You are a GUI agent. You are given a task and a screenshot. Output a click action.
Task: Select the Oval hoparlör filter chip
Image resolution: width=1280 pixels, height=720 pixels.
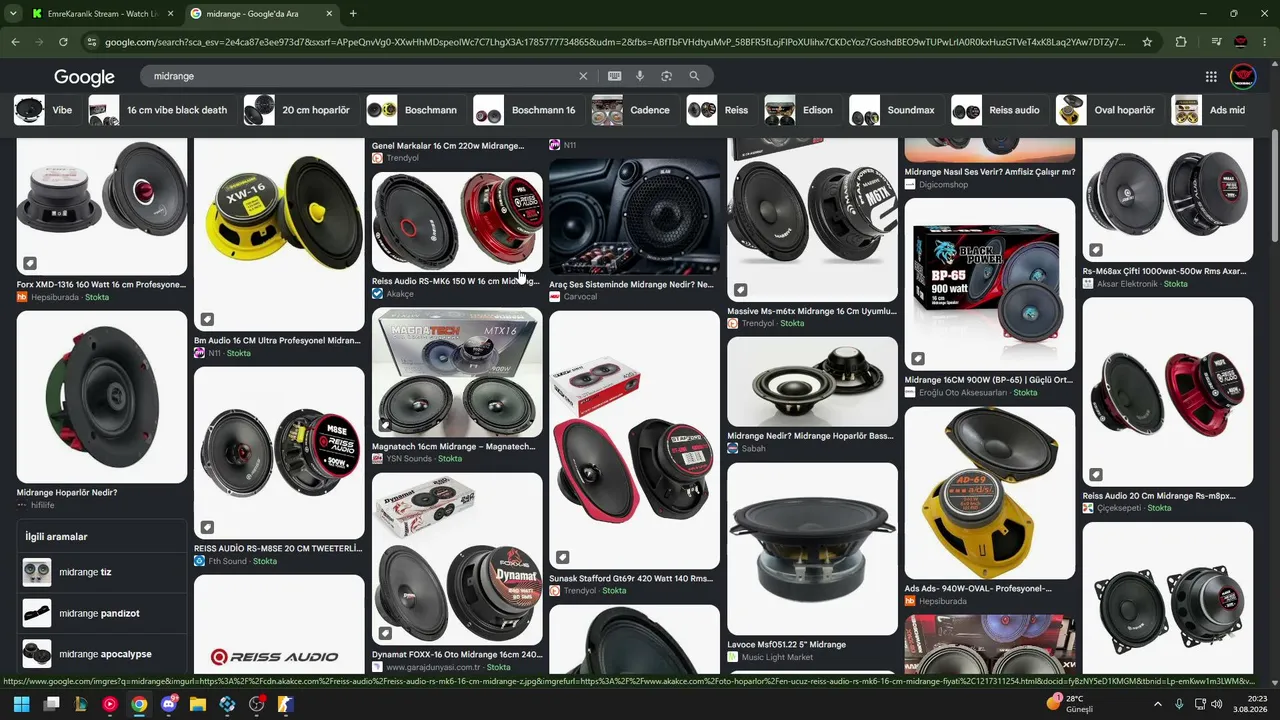point(1109,110)
